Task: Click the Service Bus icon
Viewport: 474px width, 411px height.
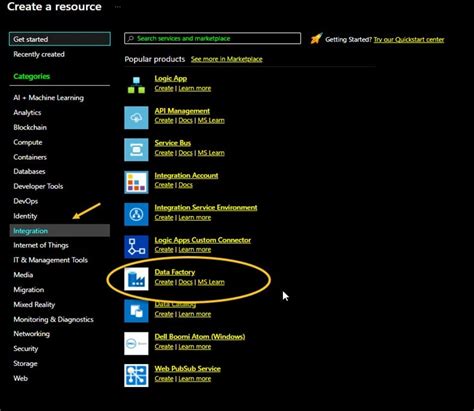Action: 136,150
